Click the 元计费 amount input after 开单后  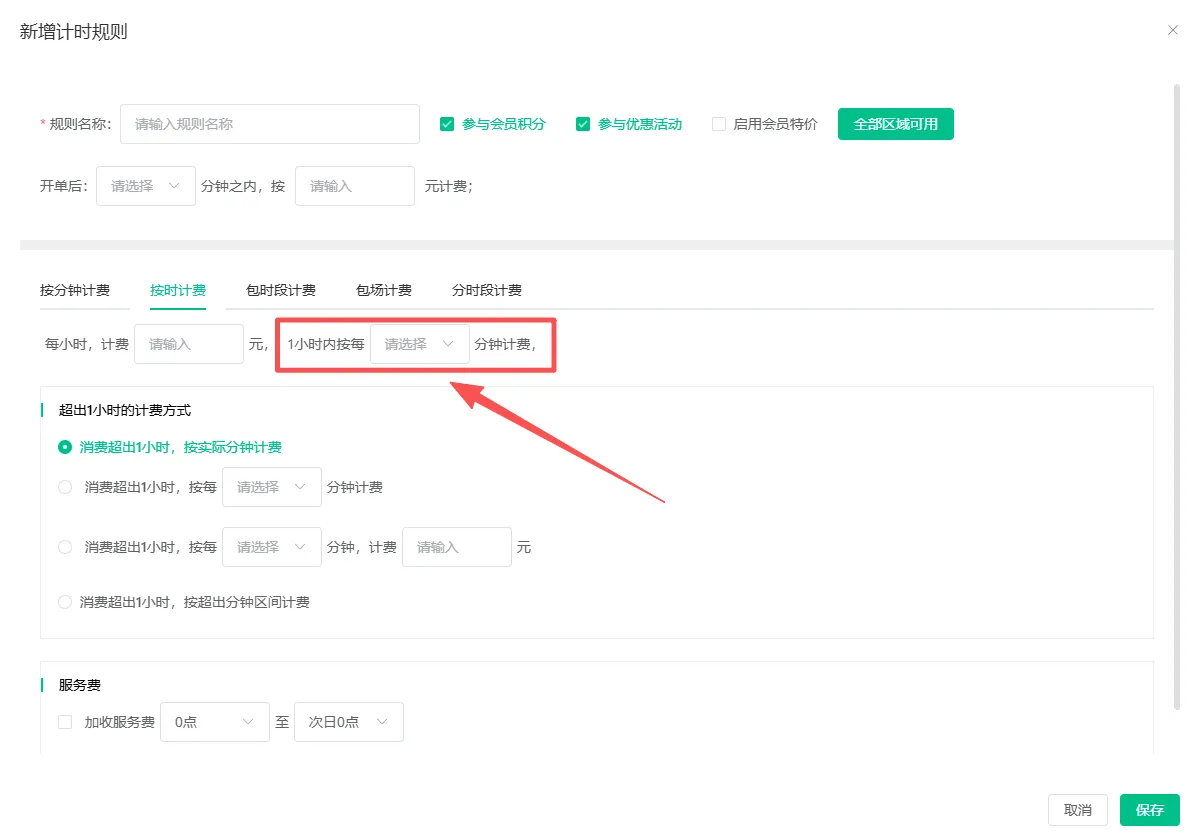[354, 186]
